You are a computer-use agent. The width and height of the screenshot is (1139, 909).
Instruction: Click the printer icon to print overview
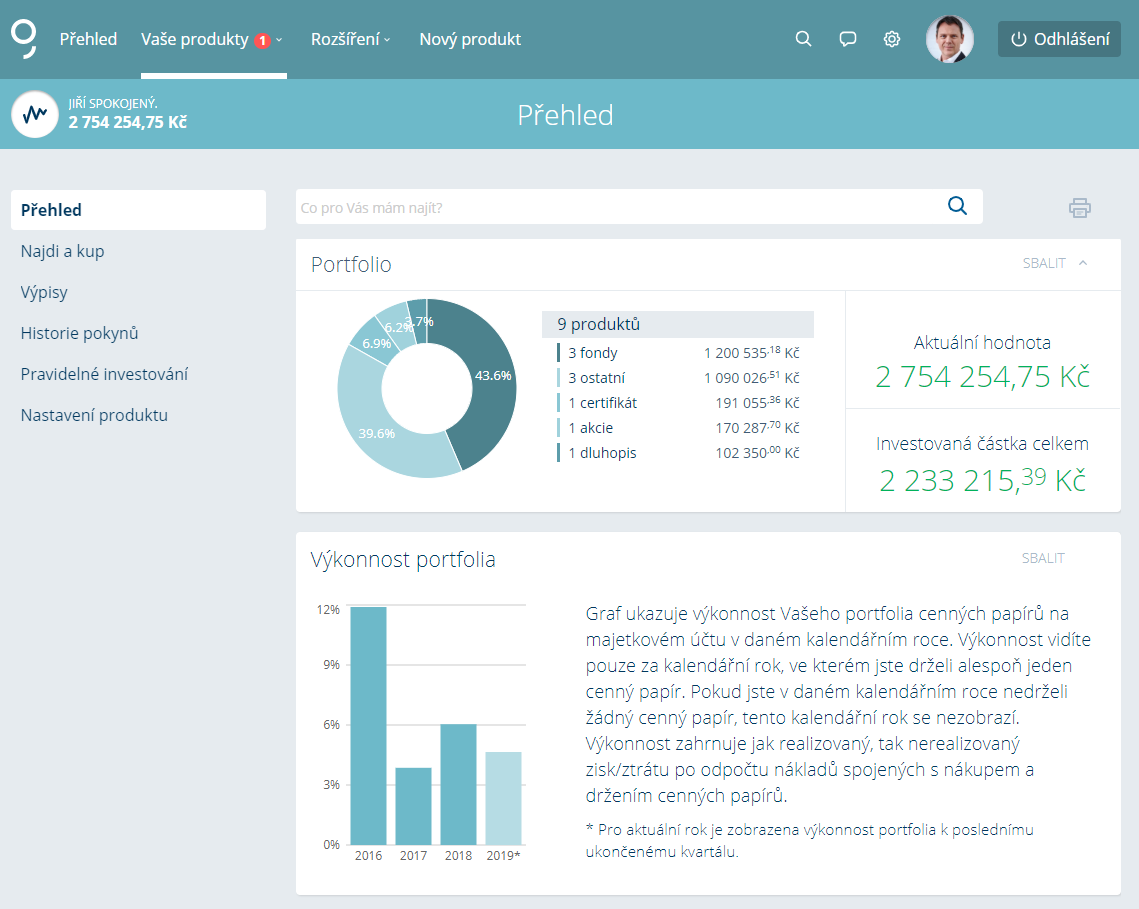pos(1079,208)
